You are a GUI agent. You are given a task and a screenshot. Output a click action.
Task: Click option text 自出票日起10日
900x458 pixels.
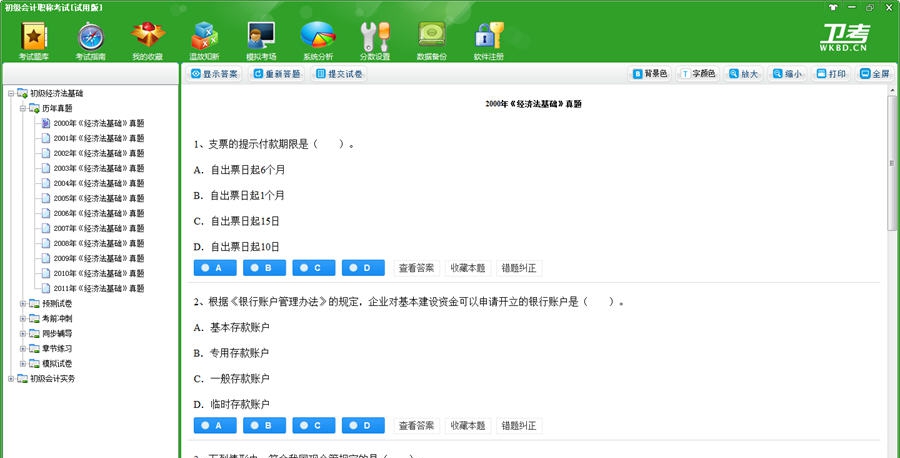[x=245, y=247]
